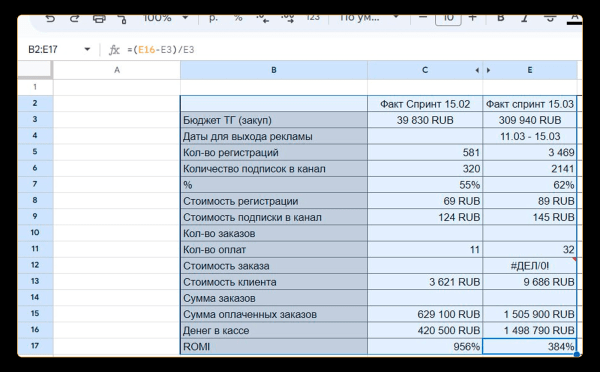This screenshot has width=600, height=372.
Task: Activate the paint format tool
Action: [x=122, y=18]
